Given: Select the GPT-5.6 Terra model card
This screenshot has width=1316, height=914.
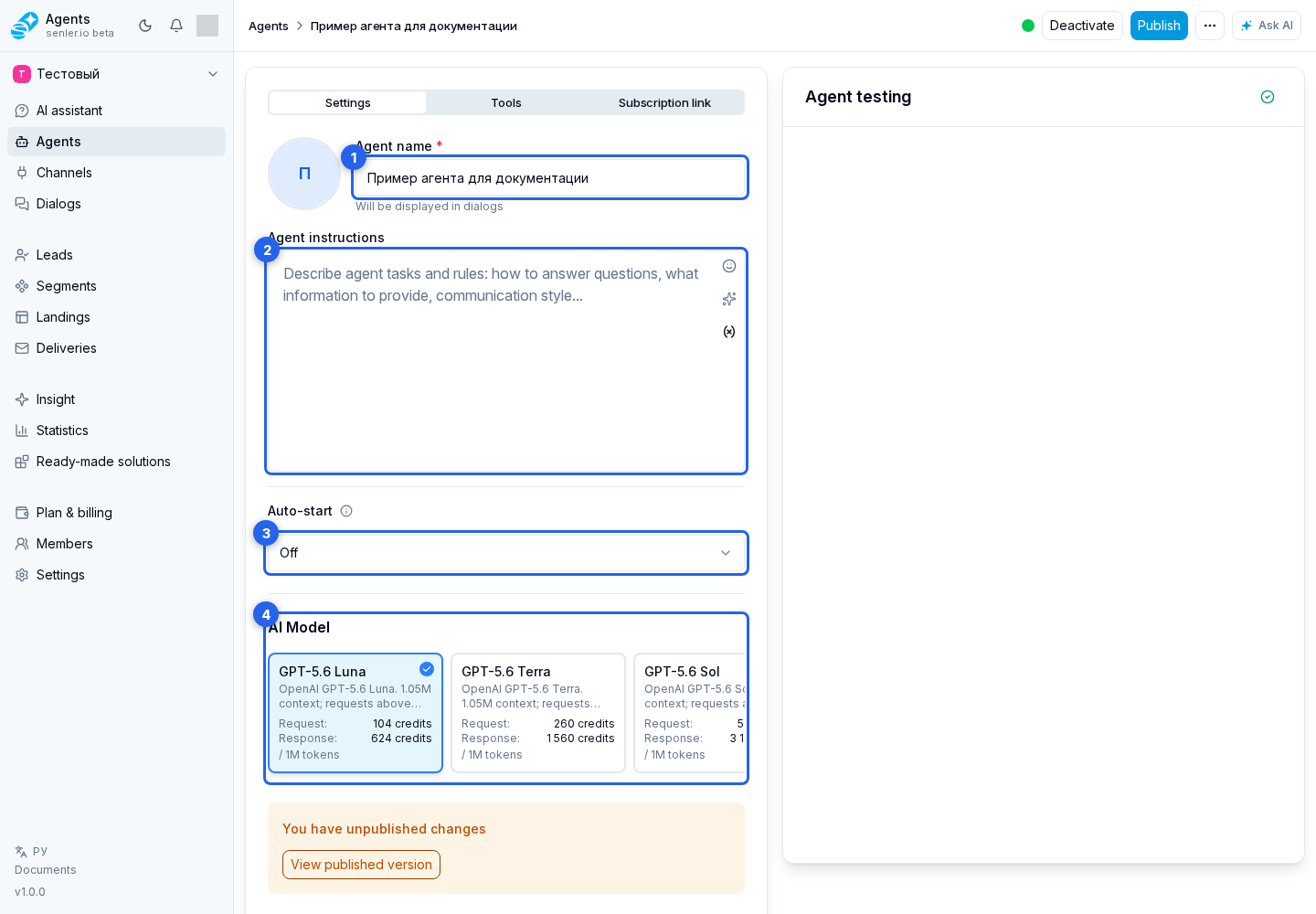Looking at the screenshot, I should (x=538, y=713).
